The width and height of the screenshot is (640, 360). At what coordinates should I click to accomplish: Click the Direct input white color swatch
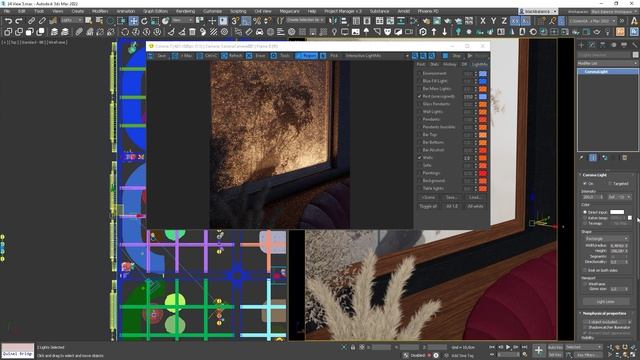tap(617, 212)
